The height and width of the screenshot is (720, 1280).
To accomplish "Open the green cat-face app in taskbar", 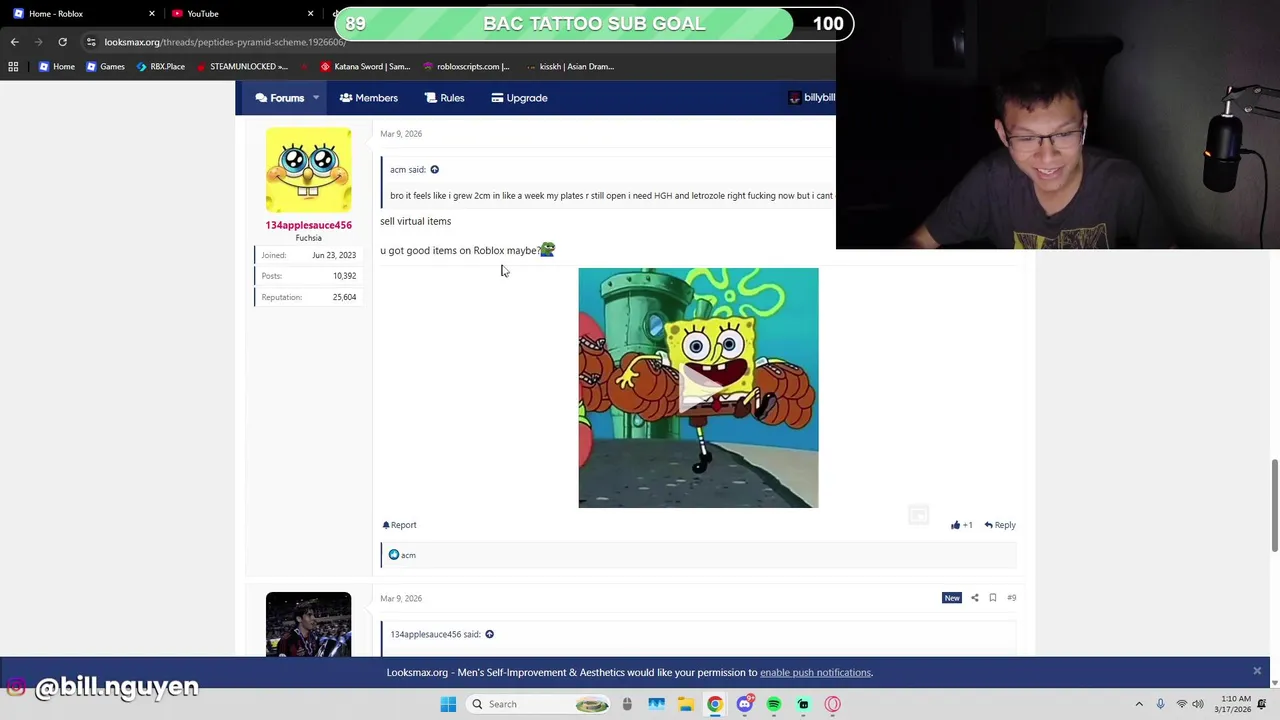I will [803, 704].
